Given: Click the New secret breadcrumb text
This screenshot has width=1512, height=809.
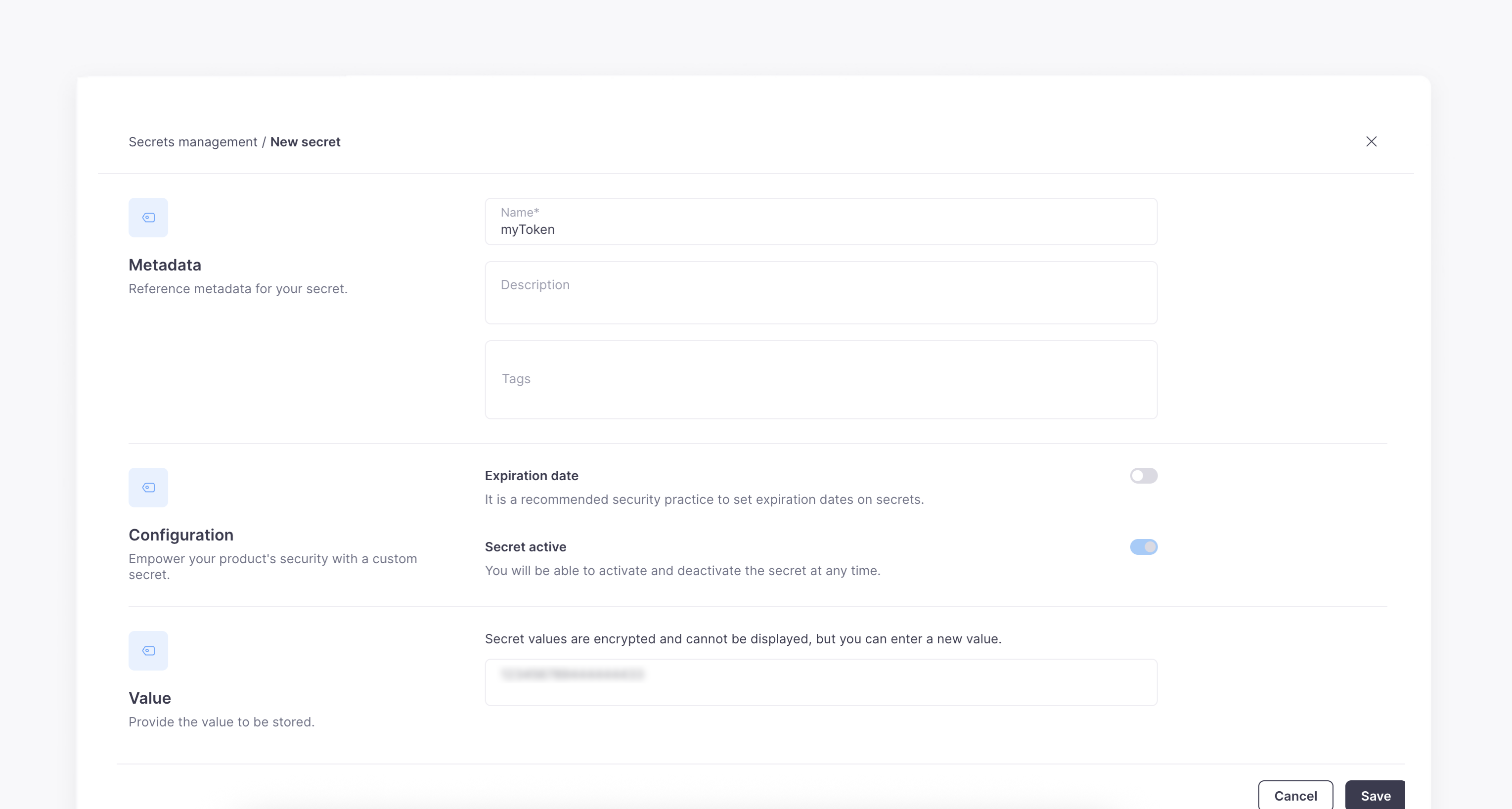Looking at the screenshot, I should coord(305,142).
